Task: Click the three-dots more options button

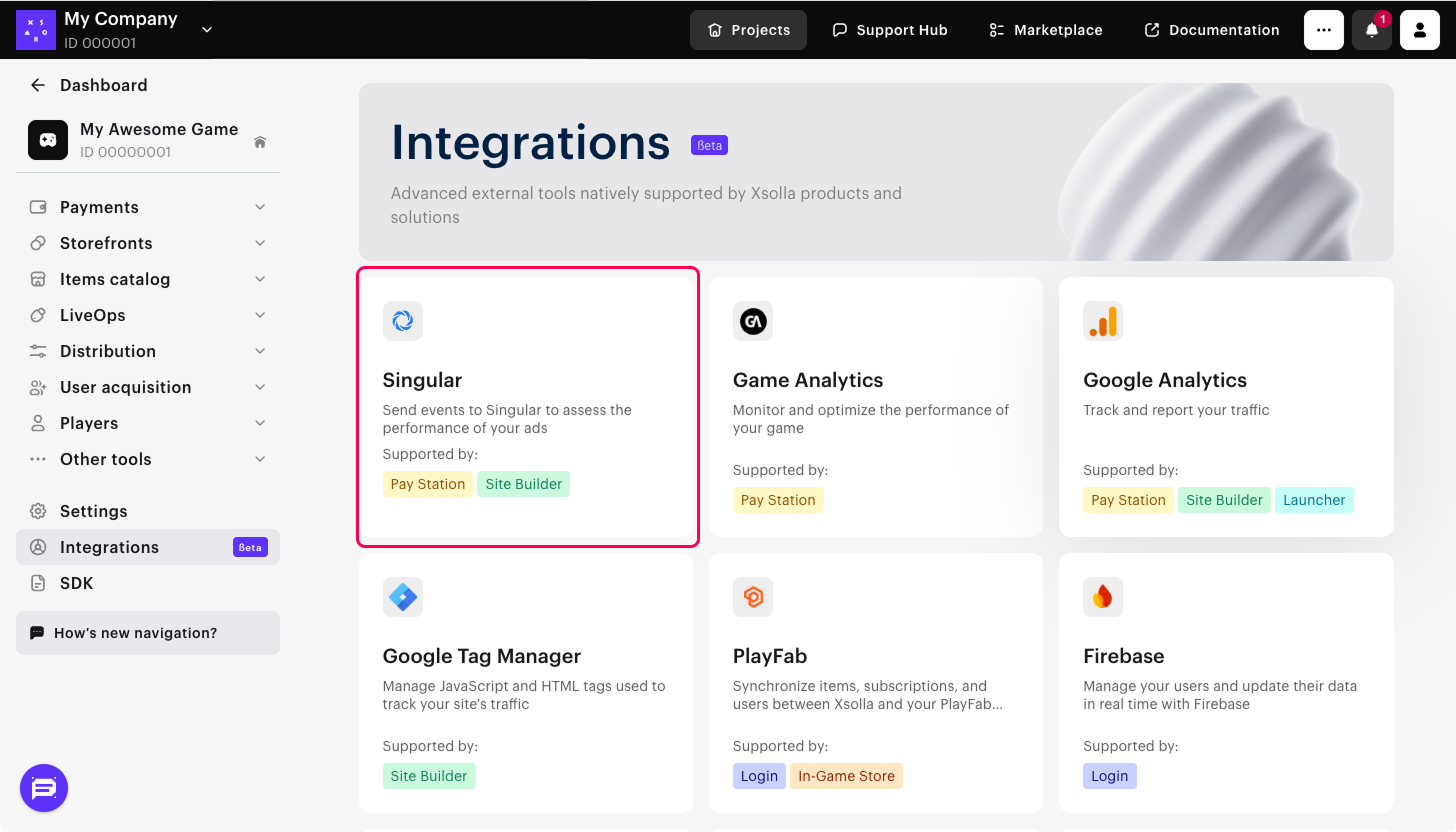Action: point(1323,30)
